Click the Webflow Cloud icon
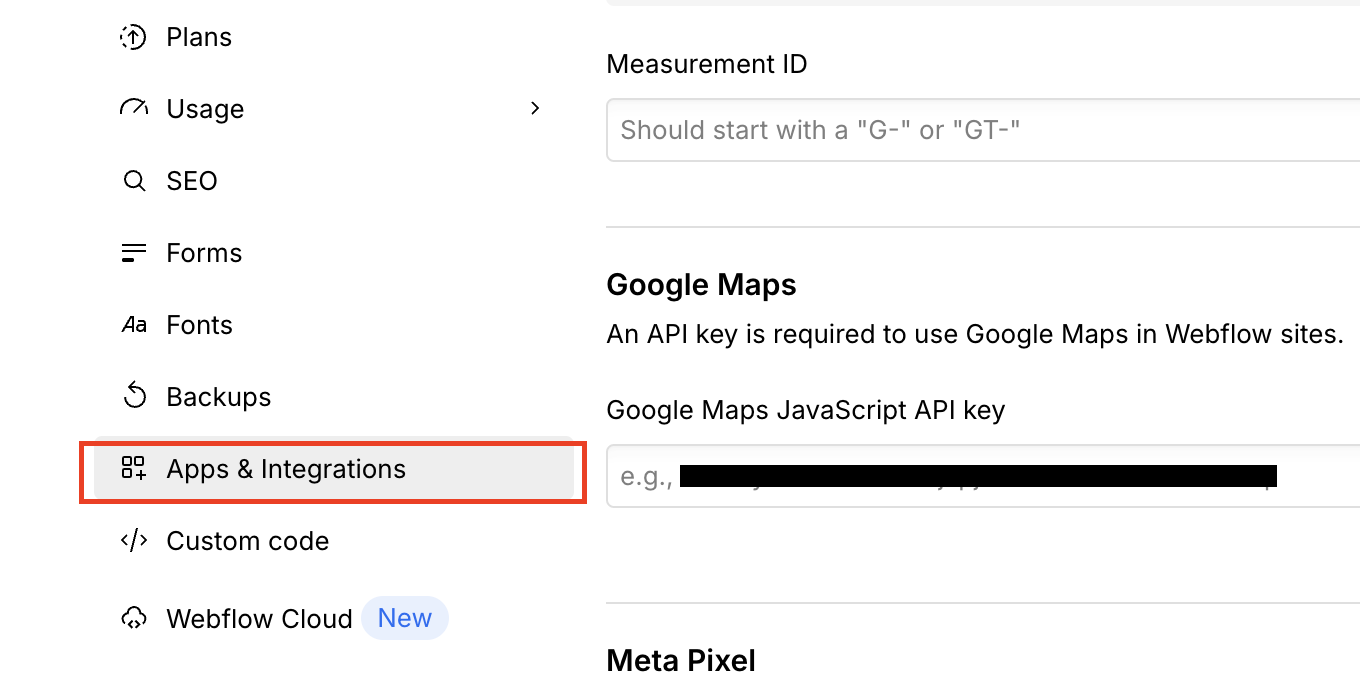Image resolution: width=1360 pixels, height=696 pixels. (x=133, y=619)
